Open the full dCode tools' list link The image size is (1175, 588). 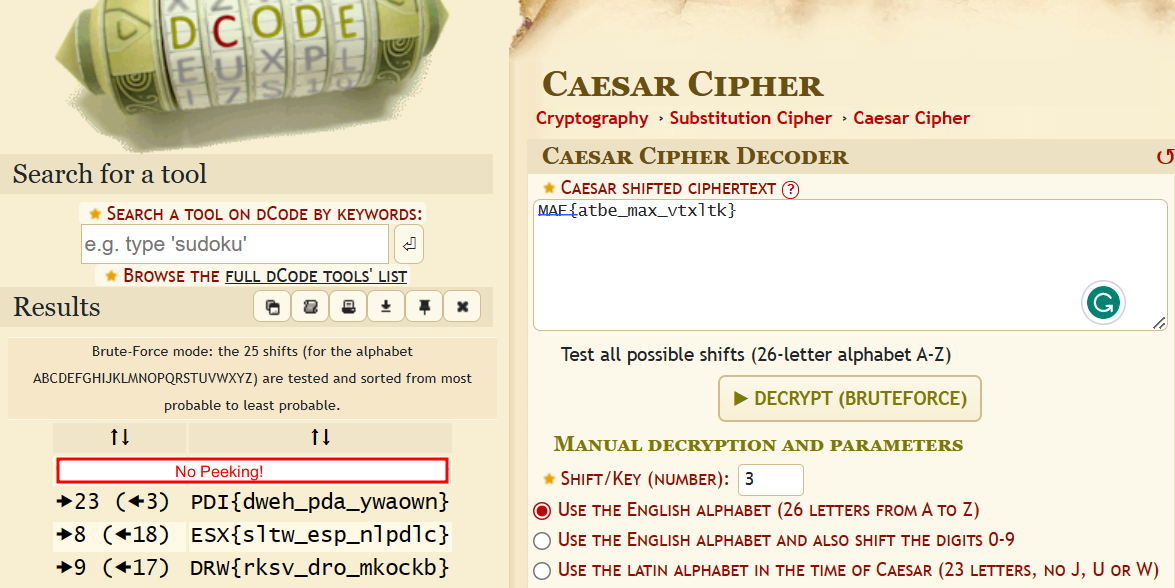point(316,276)
